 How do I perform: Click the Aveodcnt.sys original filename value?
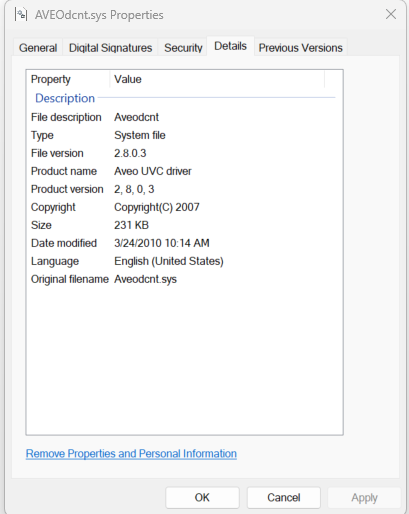[145, 279]
